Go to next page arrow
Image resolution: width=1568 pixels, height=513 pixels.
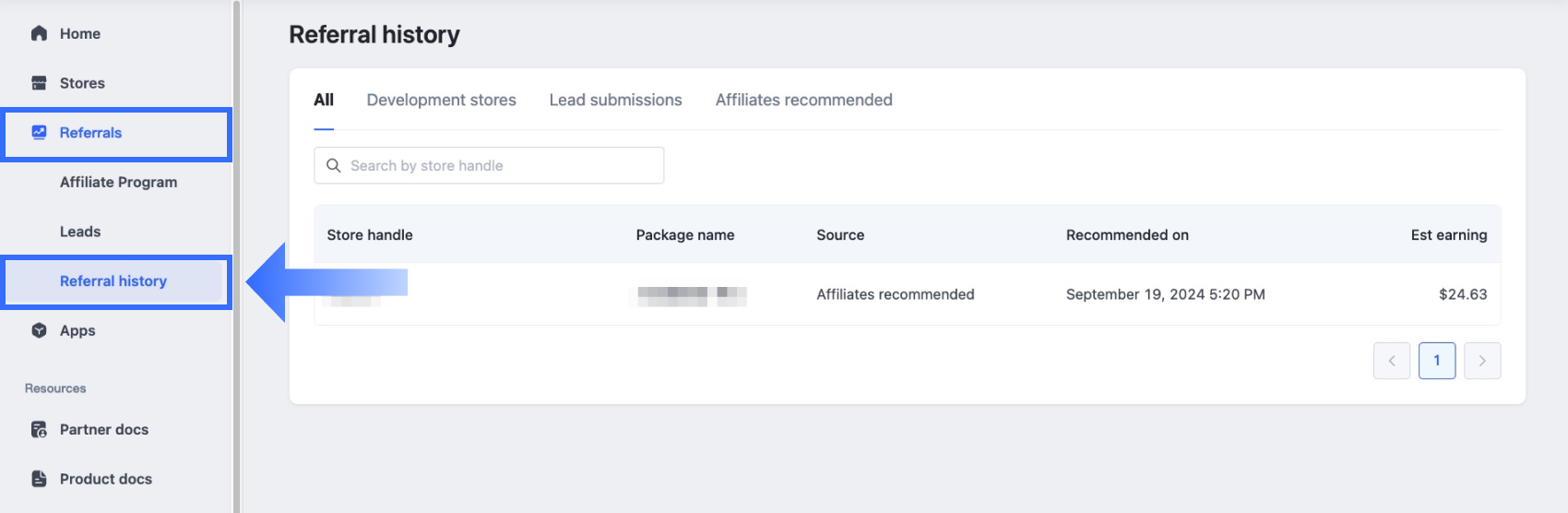[x=1482, y=361]
